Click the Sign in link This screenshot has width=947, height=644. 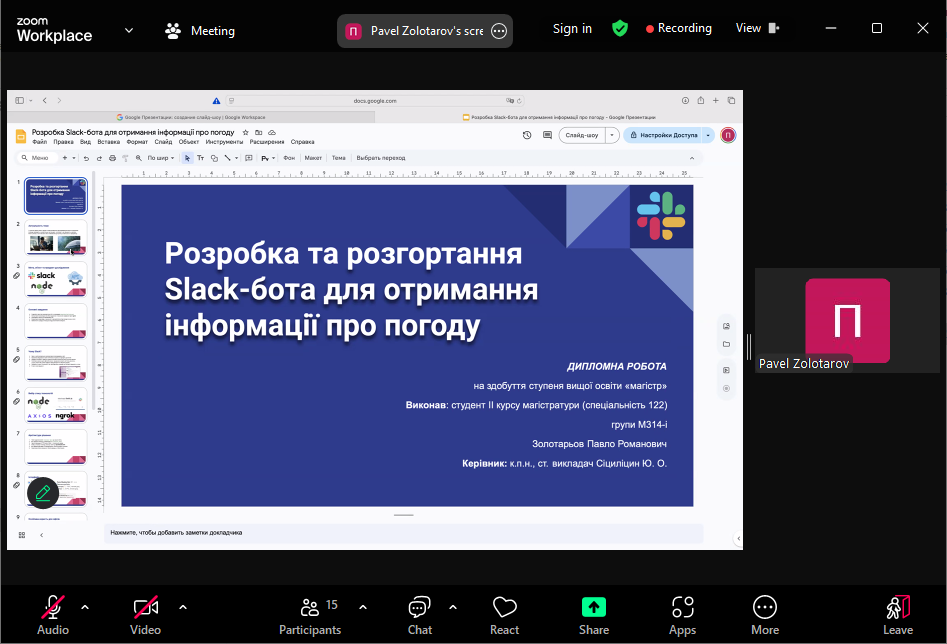point(572,29)
